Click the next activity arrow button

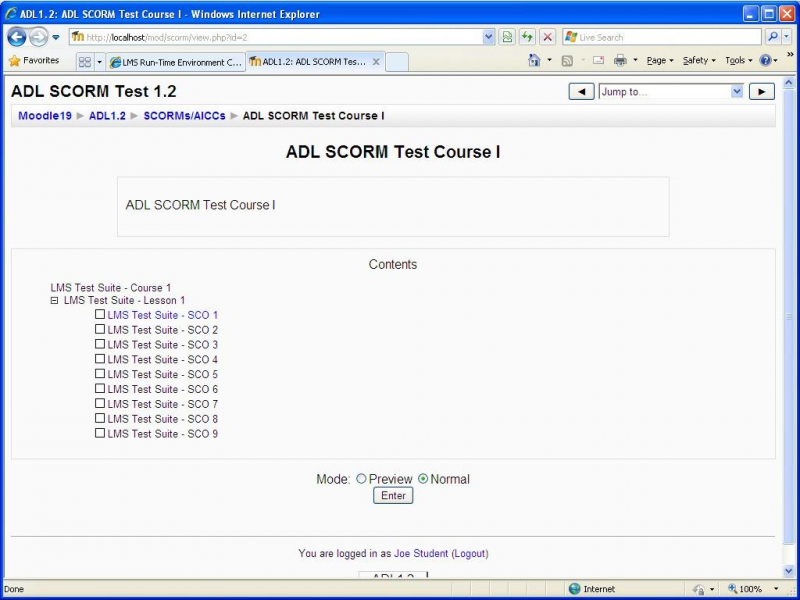tap(762, 92)
